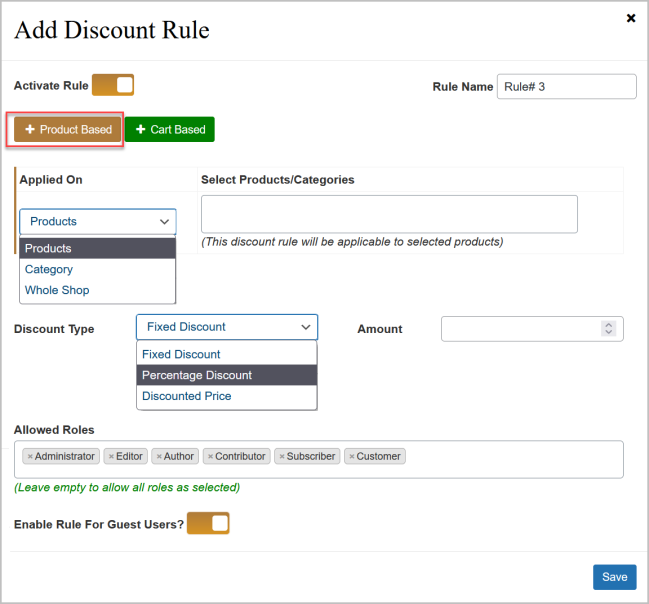Close the Add Discount Rule dialog

coord(631,18)
